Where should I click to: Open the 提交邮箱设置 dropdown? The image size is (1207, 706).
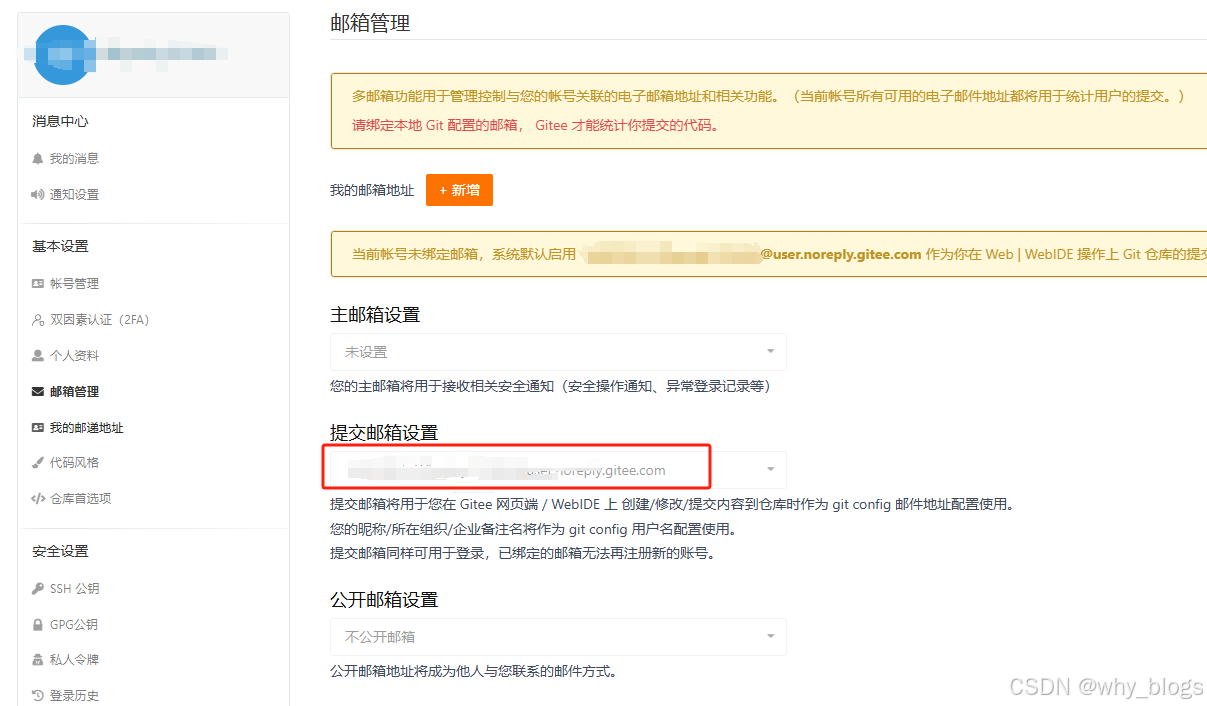click(x=558, y=470)
